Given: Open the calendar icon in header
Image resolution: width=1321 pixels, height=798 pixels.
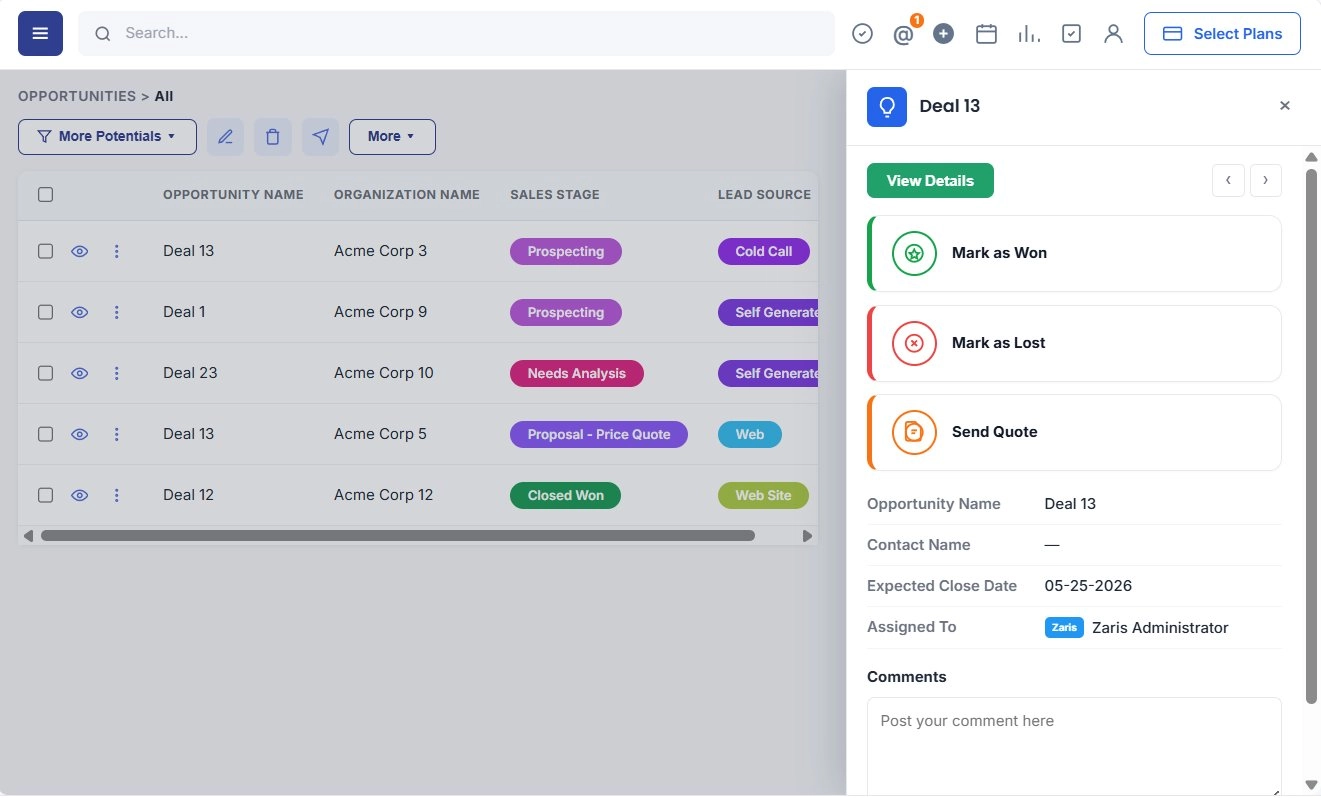Looking at the screenshot, I should click(986, 34).
